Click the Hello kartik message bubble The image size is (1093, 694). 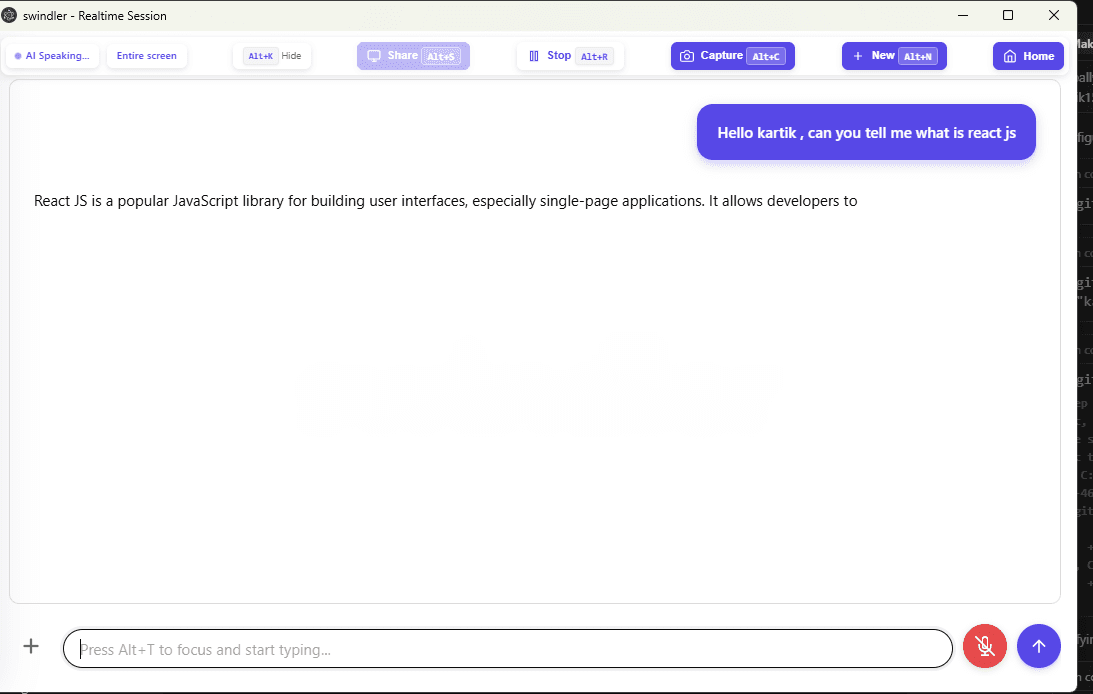click(865, 132)
